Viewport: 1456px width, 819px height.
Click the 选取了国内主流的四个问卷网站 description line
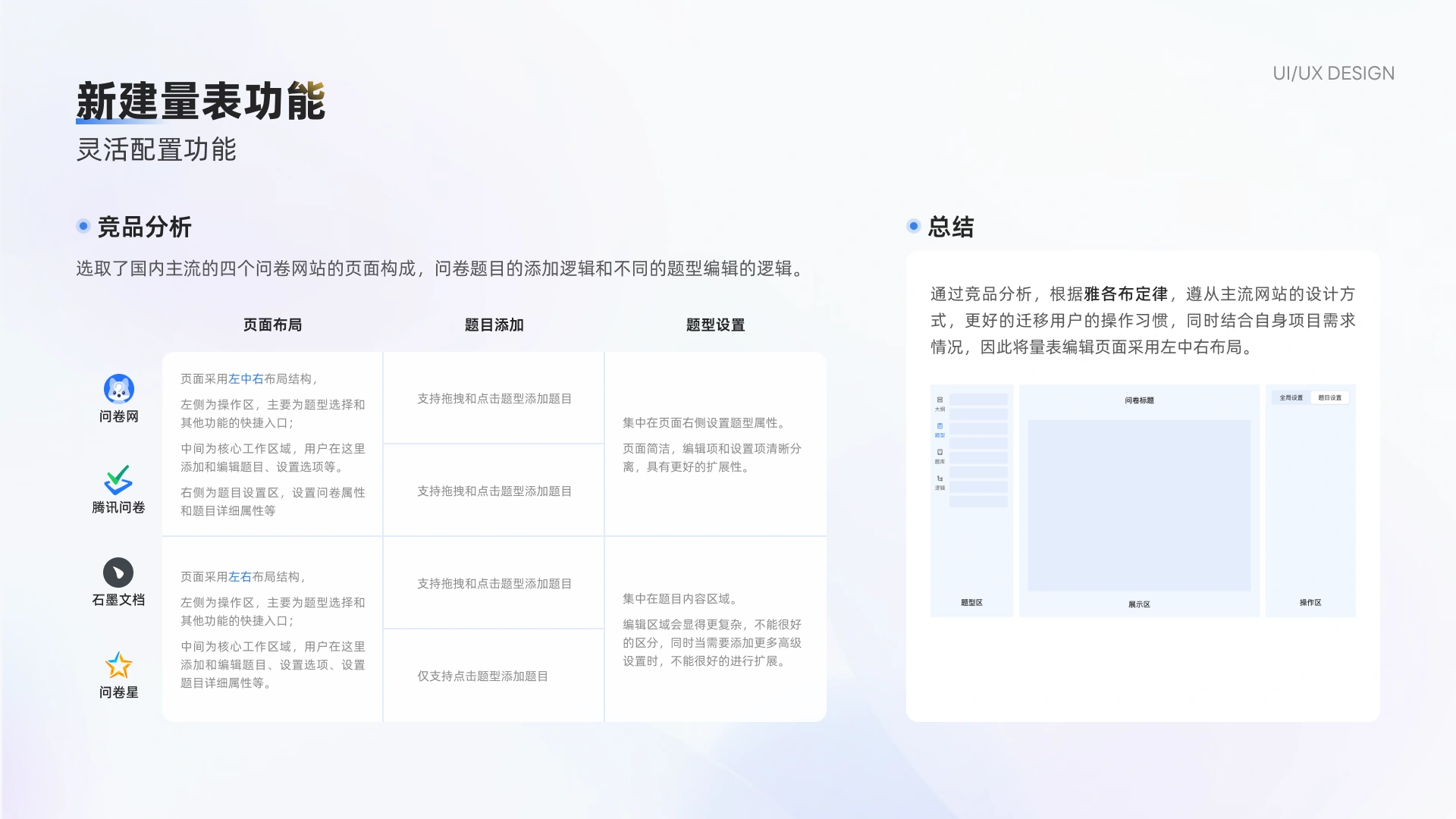[442, 268]
